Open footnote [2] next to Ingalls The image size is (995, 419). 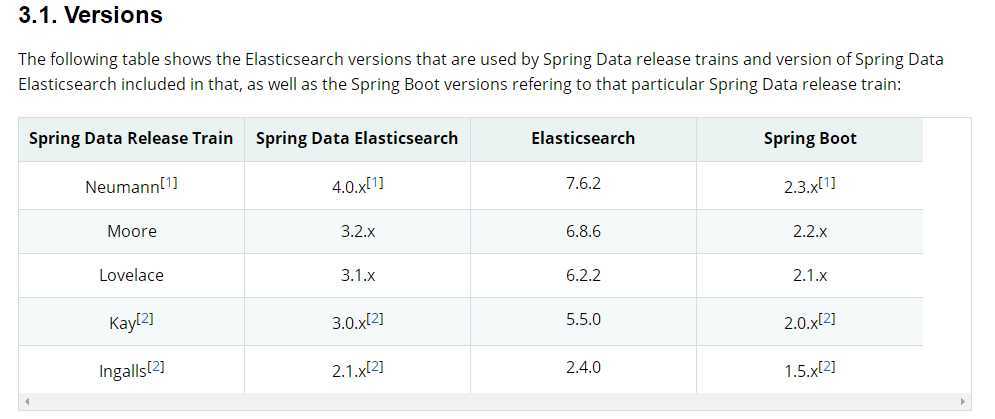pyautogui.click(x=156, y=366)
